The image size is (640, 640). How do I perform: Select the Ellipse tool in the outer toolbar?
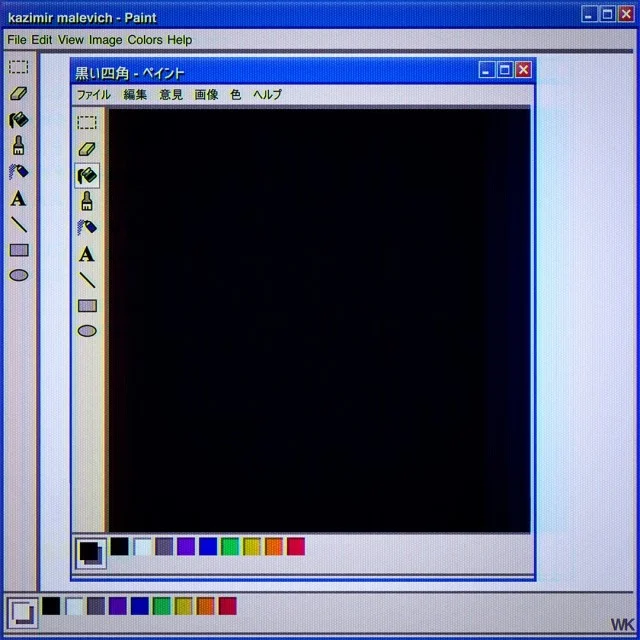pos(18,275)
